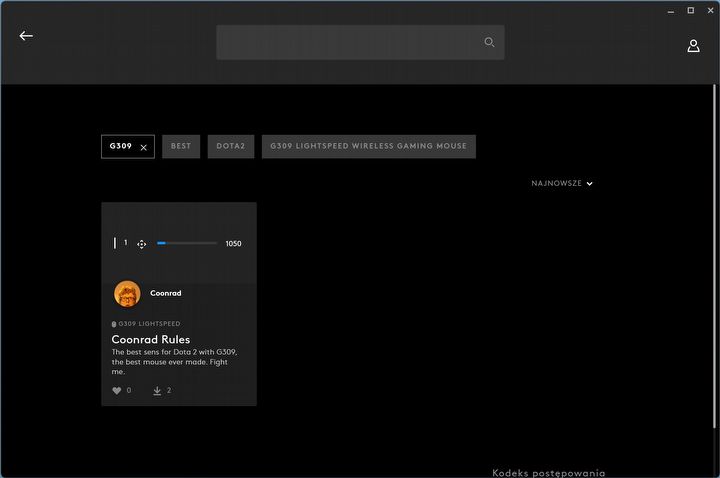Toggle the DOTA2 tag filter
Viewport: 720px width, 478px height.
pyautogui.click(x=231, y=146)
